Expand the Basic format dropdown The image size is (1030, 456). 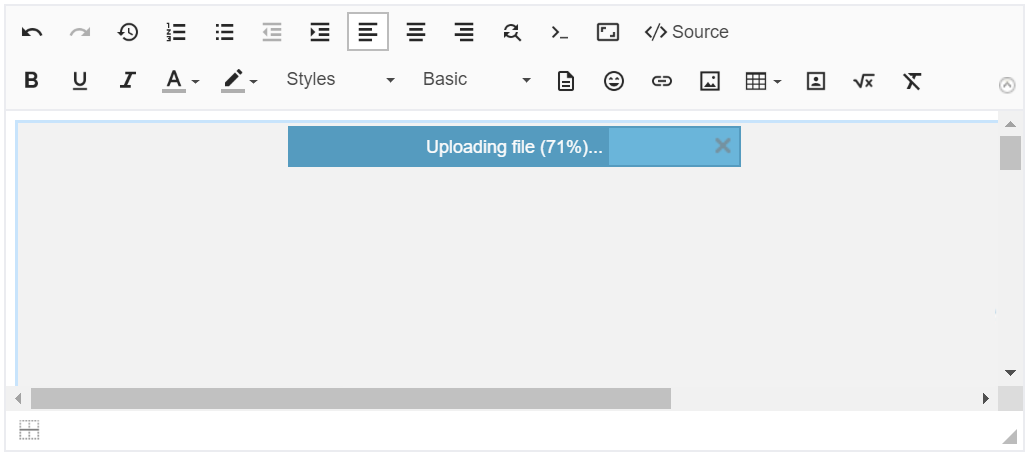(x=476, y=80)
